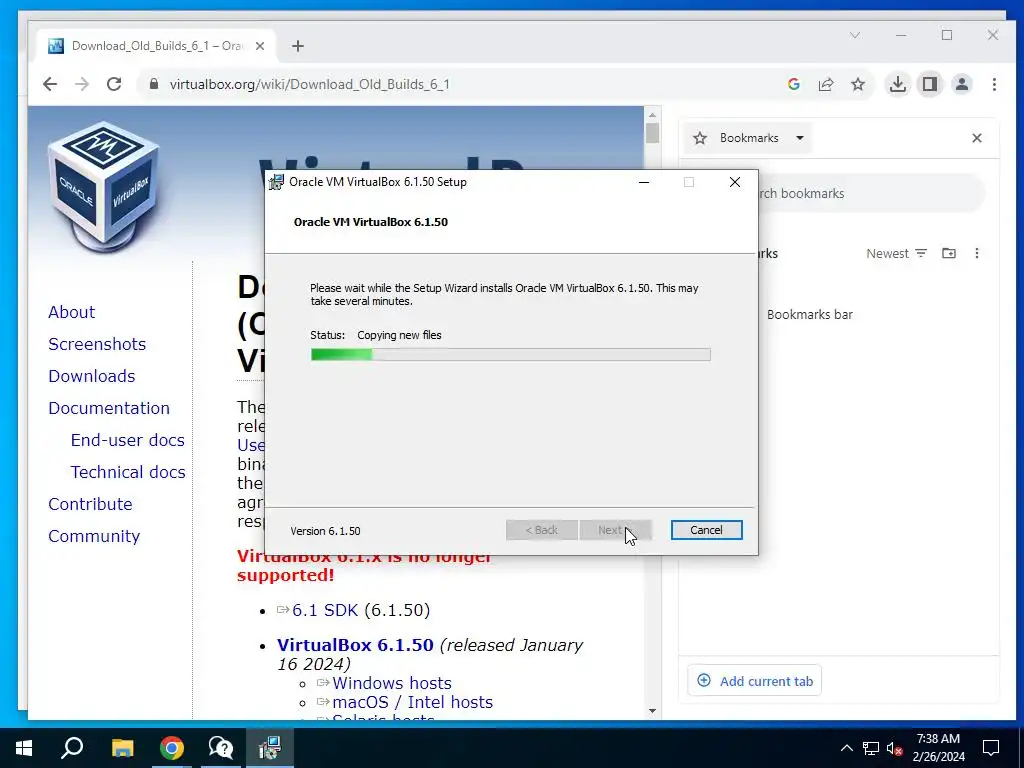The height and width of the screenshot is (768, 1024).
Task: Close the VirtualBox Setup dialog
Action: click(735, 182)
